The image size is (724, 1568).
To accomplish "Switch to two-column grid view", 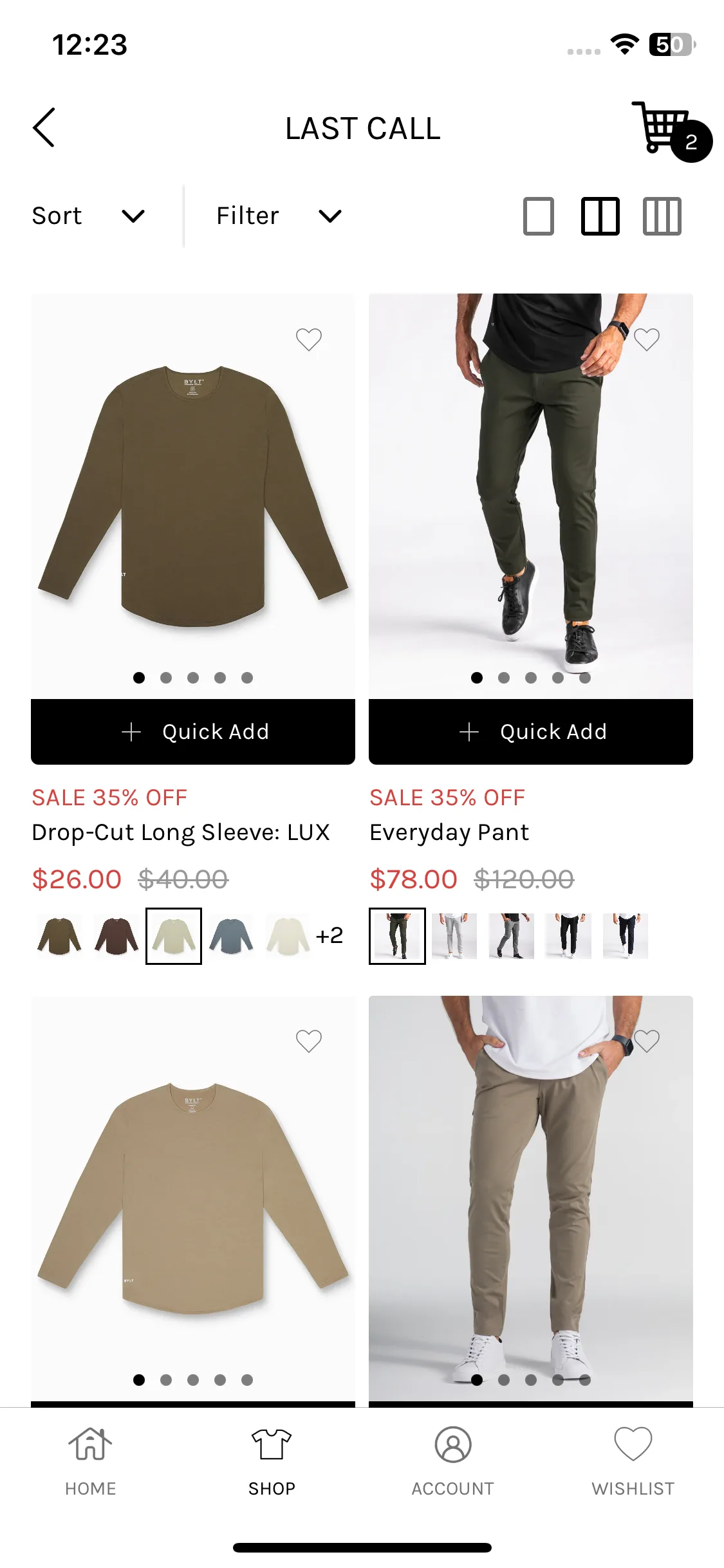I will tap(600, 216).
